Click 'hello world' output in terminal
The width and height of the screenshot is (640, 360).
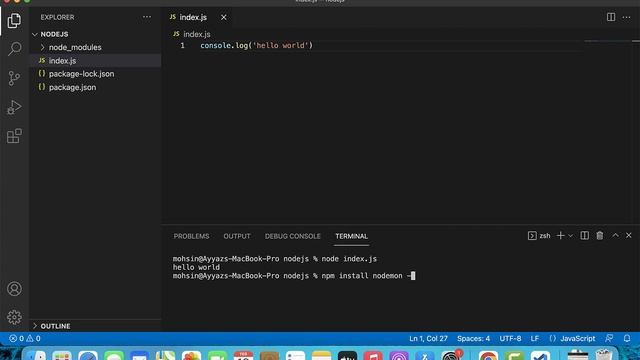pos(196,267)
